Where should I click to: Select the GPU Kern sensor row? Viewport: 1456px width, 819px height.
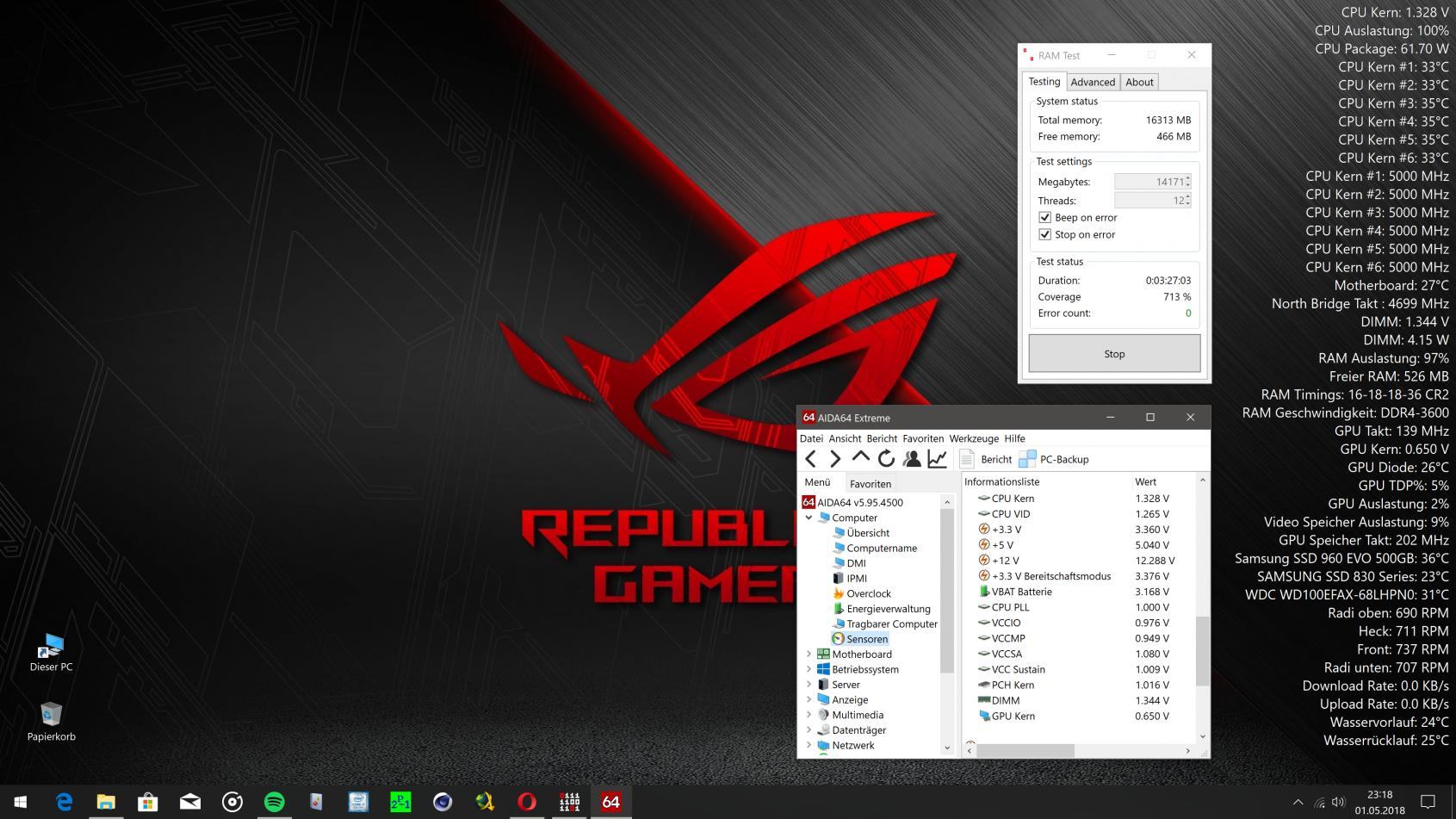tap(1081, 716)
